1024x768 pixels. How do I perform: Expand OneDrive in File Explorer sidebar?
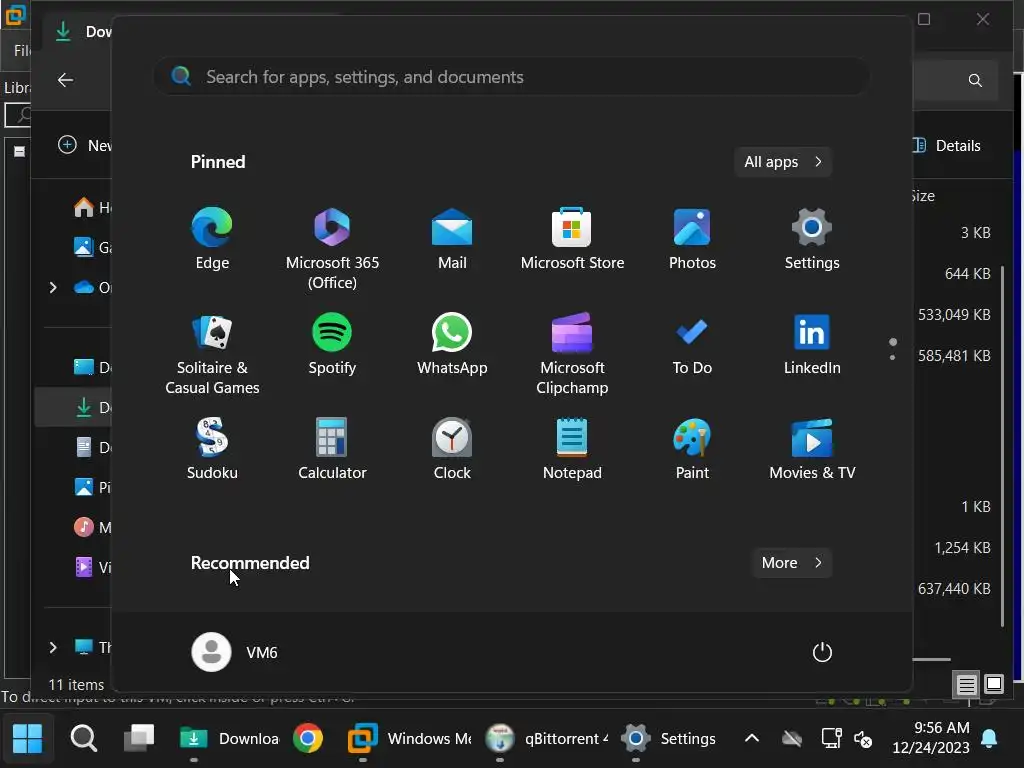tap(53, 287)
